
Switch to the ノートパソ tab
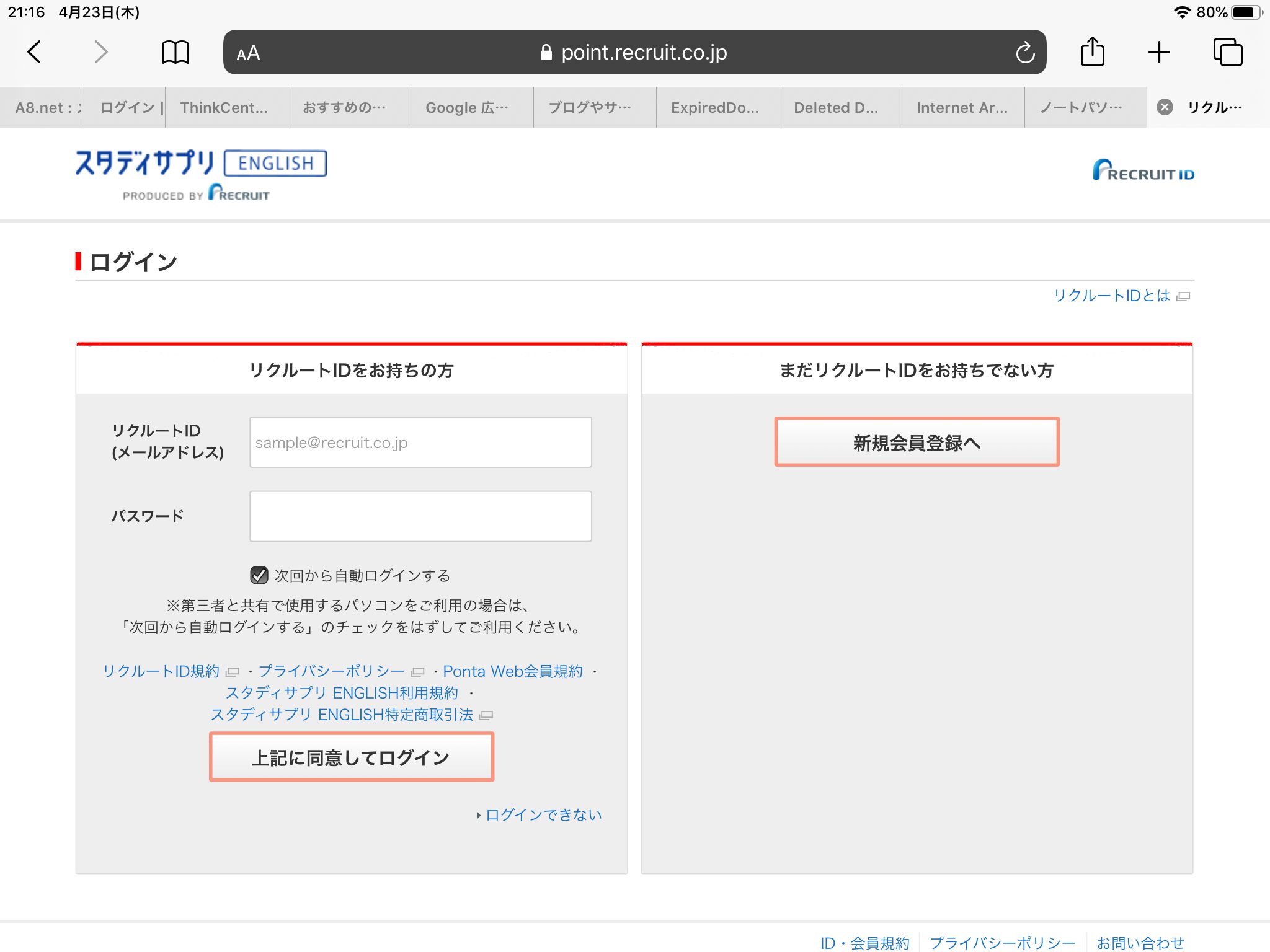pos(1086,108)
